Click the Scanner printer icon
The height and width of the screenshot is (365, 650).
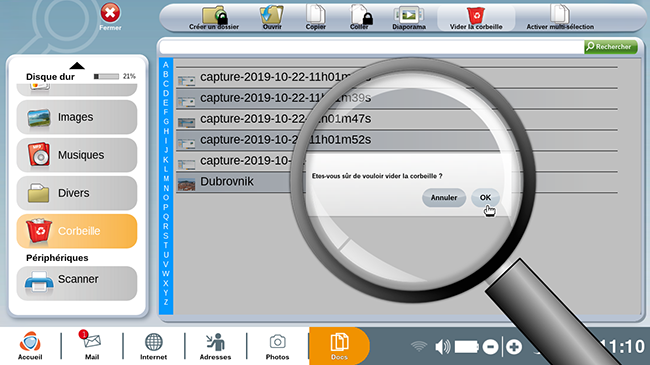click(39, 282)
